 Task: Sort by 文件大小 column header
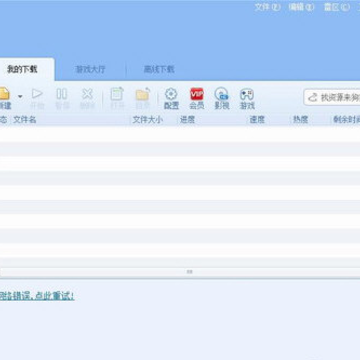(x=148, y=120)
